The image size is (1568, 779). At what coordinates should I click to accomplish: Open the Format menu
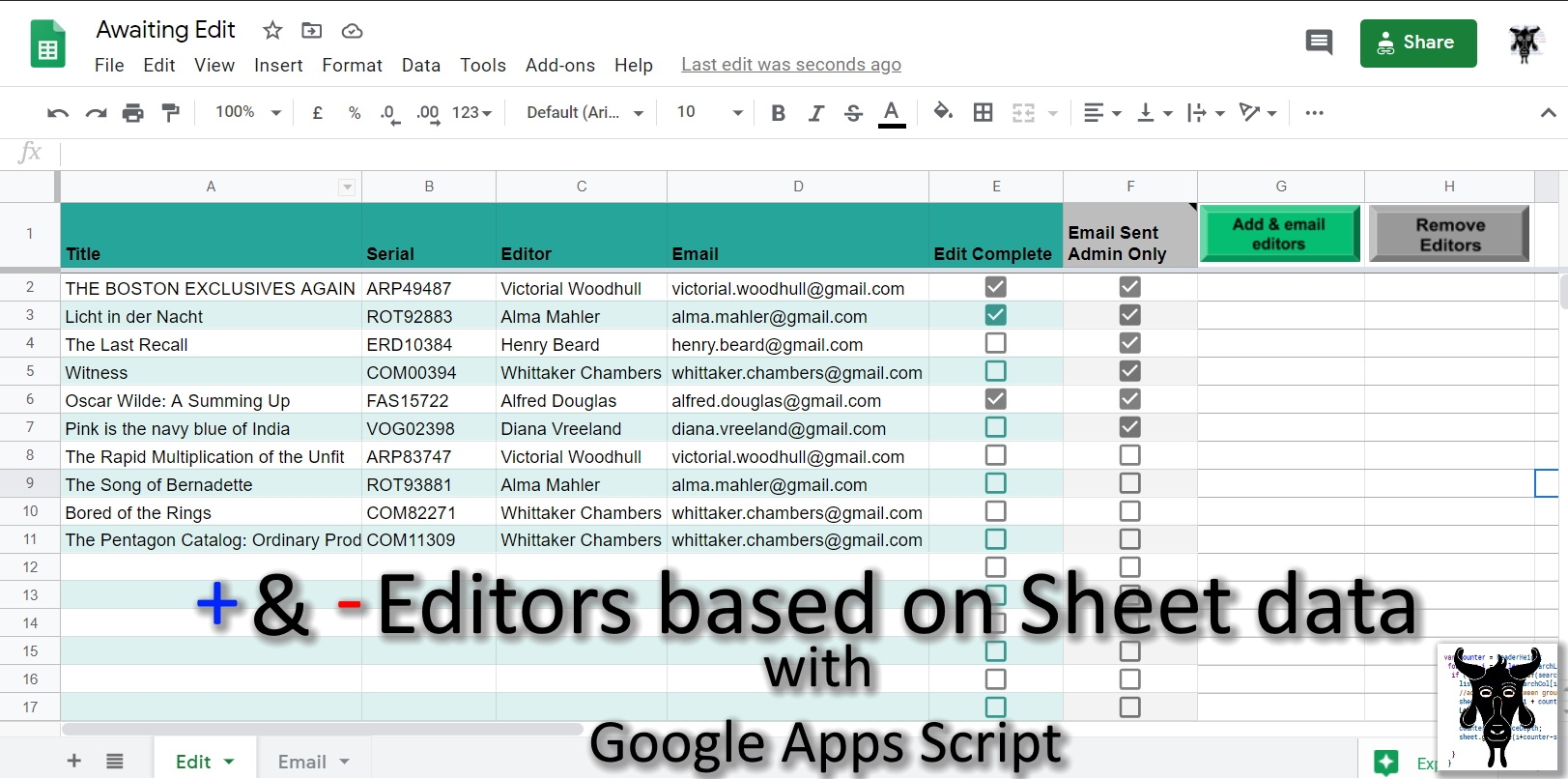(352, 65)
